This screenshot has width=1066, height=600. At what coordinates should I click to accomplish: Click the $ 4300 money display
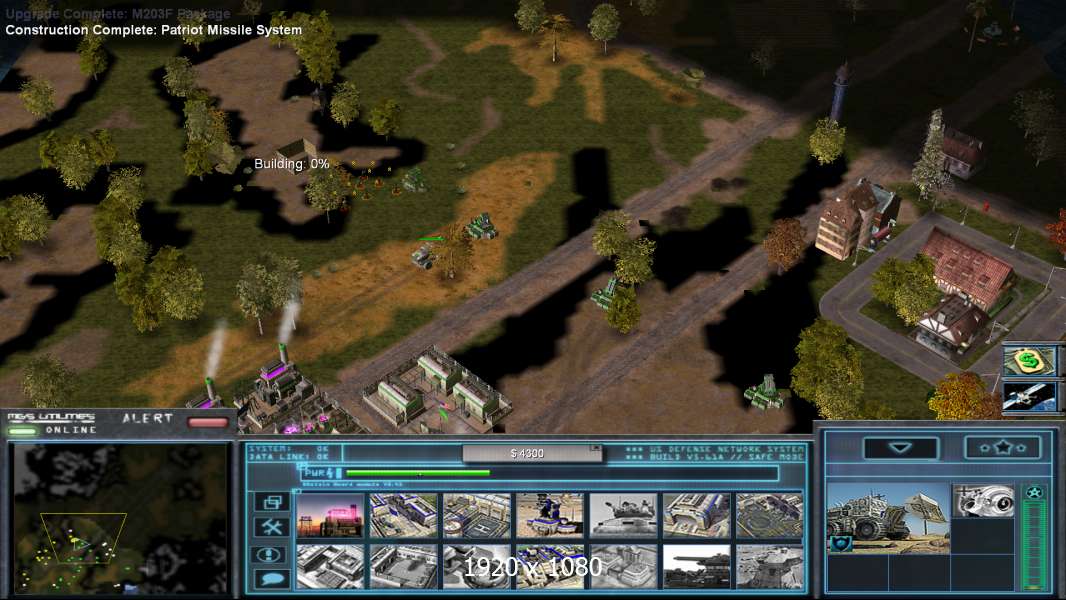532,453
